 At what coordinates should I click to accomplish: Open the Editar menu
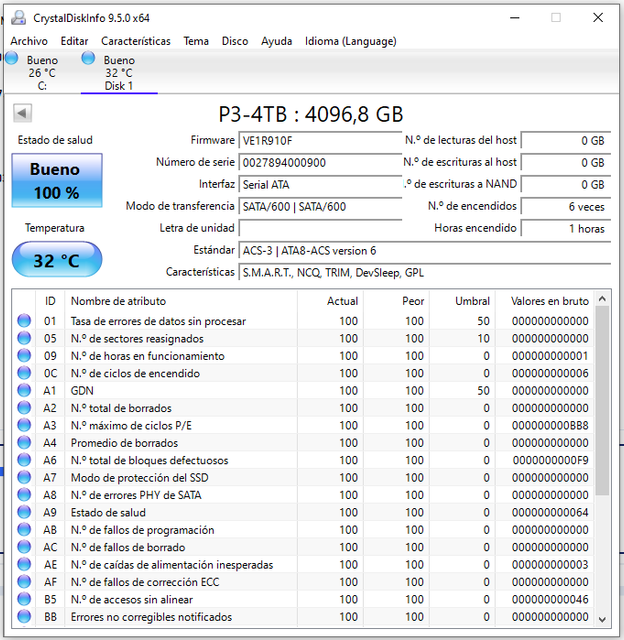(x=74, y=41)
